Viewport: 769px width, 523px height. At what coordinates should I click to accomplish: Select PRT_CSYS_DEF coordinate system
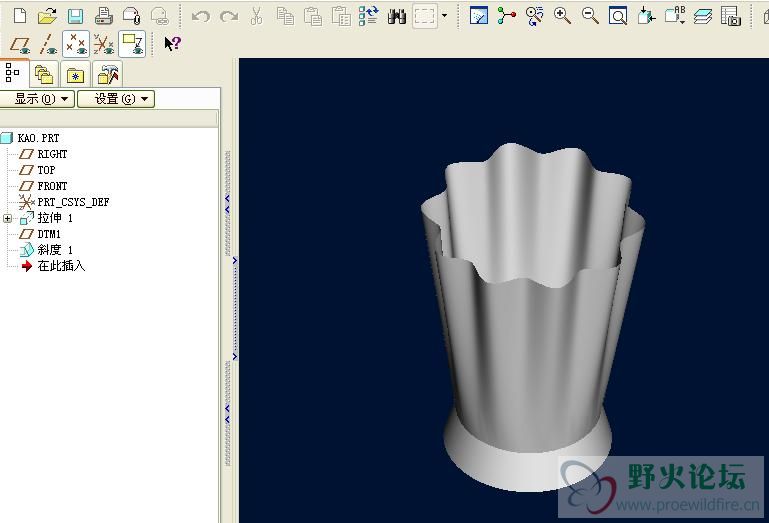point(64,202)
